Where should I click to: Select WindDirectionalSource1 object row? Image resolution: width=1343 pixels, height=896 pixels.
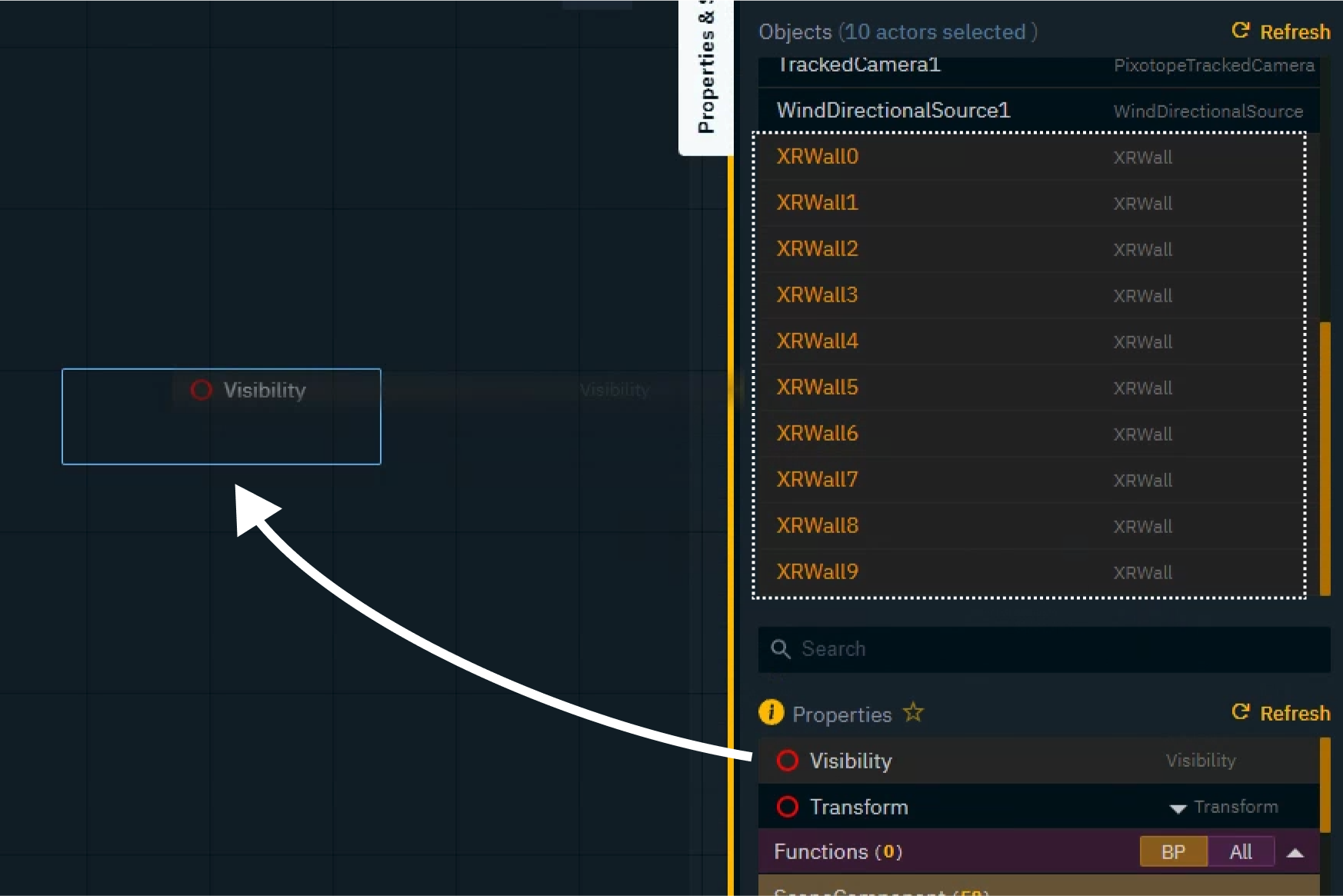pyautogui.click(x=893, y=111)
